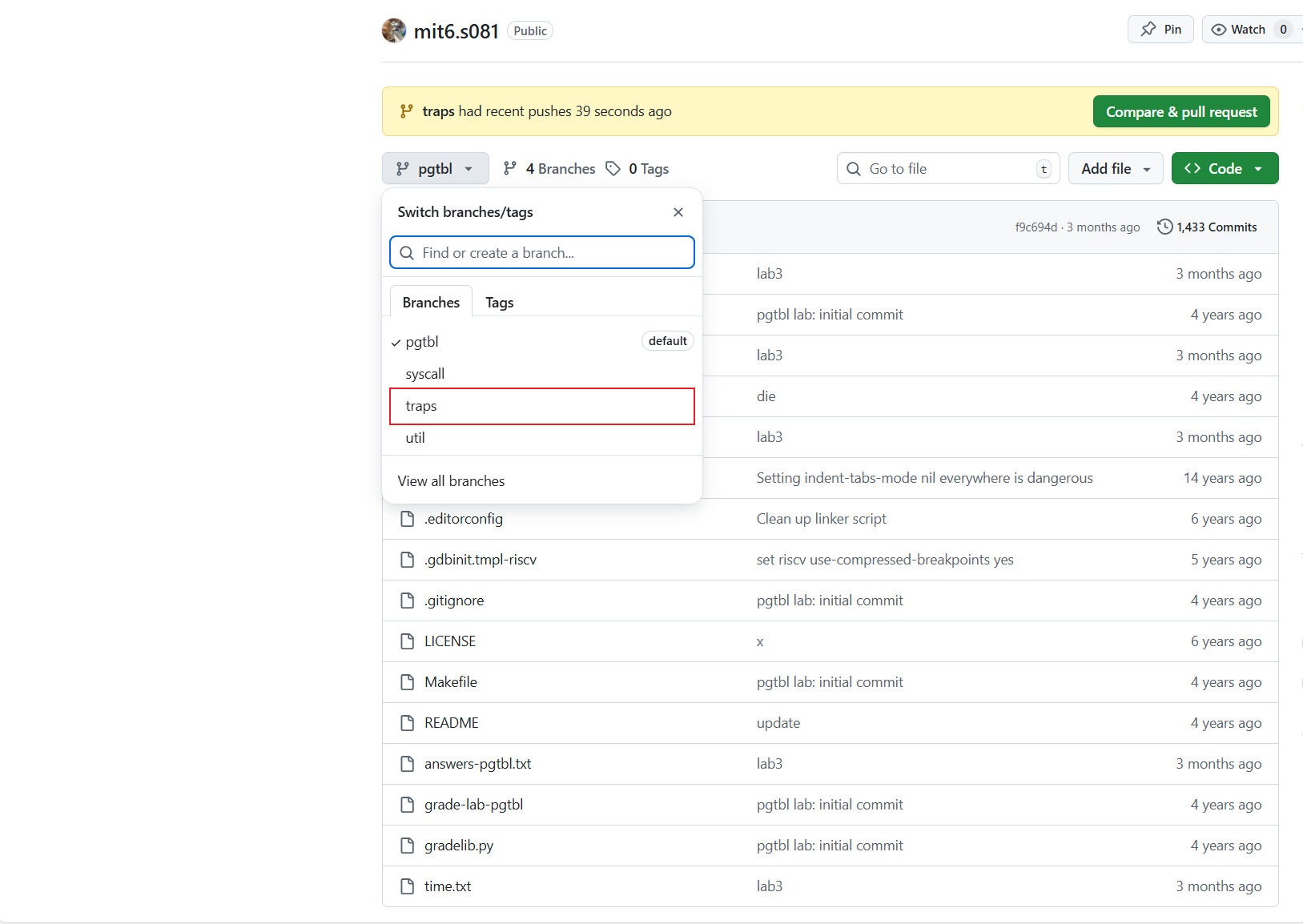Open the gradelib.py file
Image resolution: width=1303 pixels, height=924 pixels.
tap(459, 846)
